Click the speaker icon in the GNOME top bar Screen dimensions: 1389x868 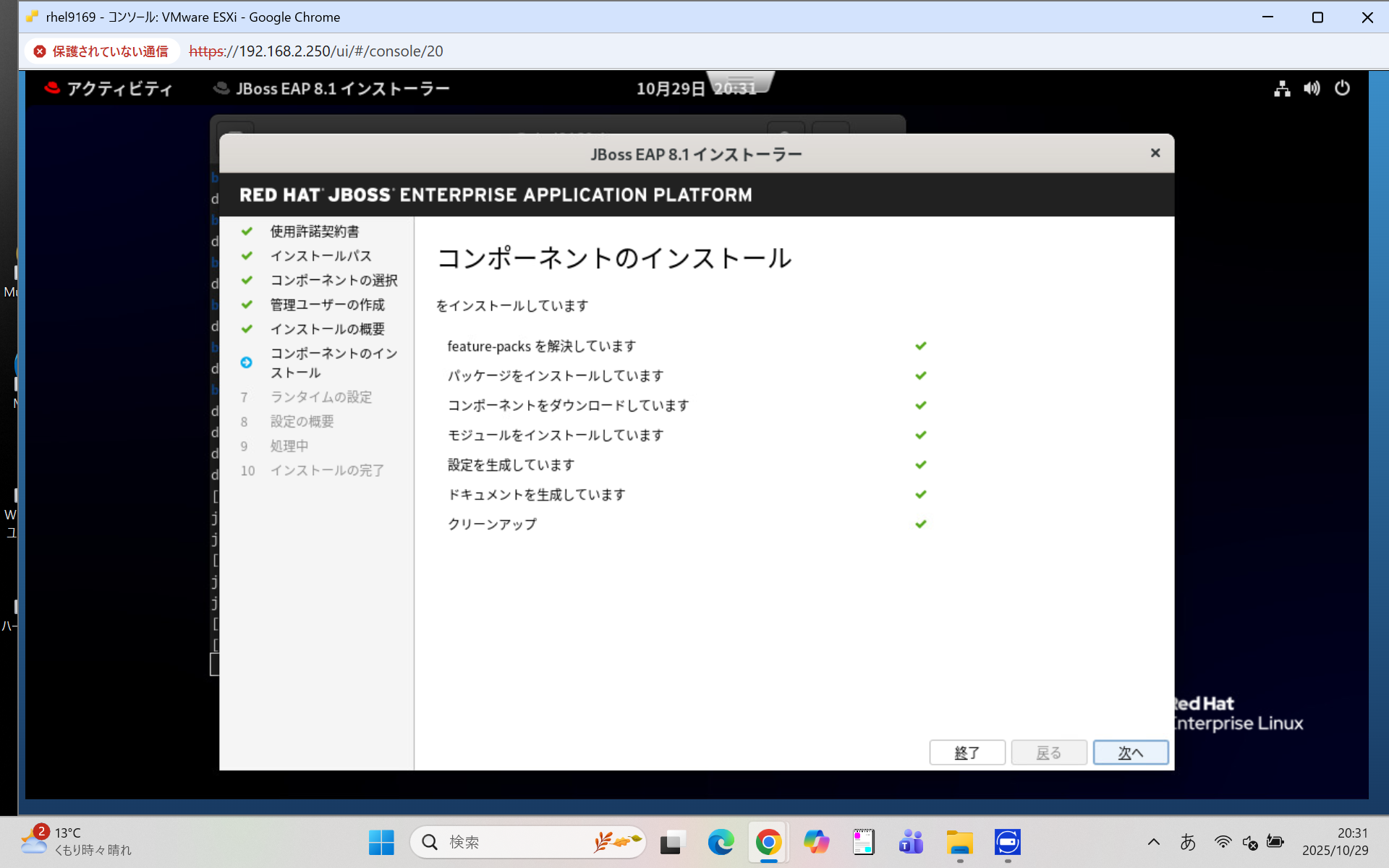pos(1312,88)
